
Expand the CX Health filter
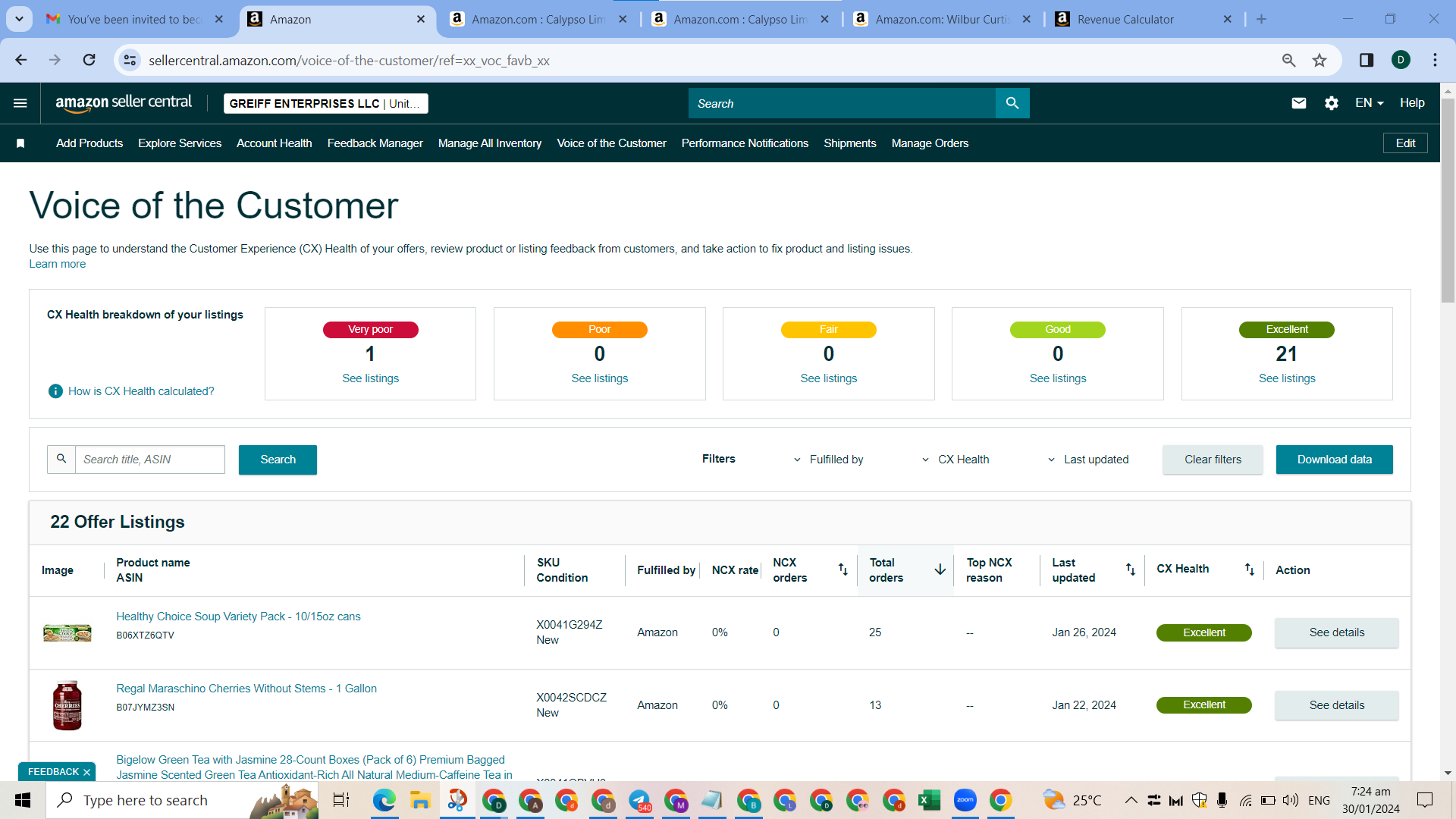coord(955,460)
